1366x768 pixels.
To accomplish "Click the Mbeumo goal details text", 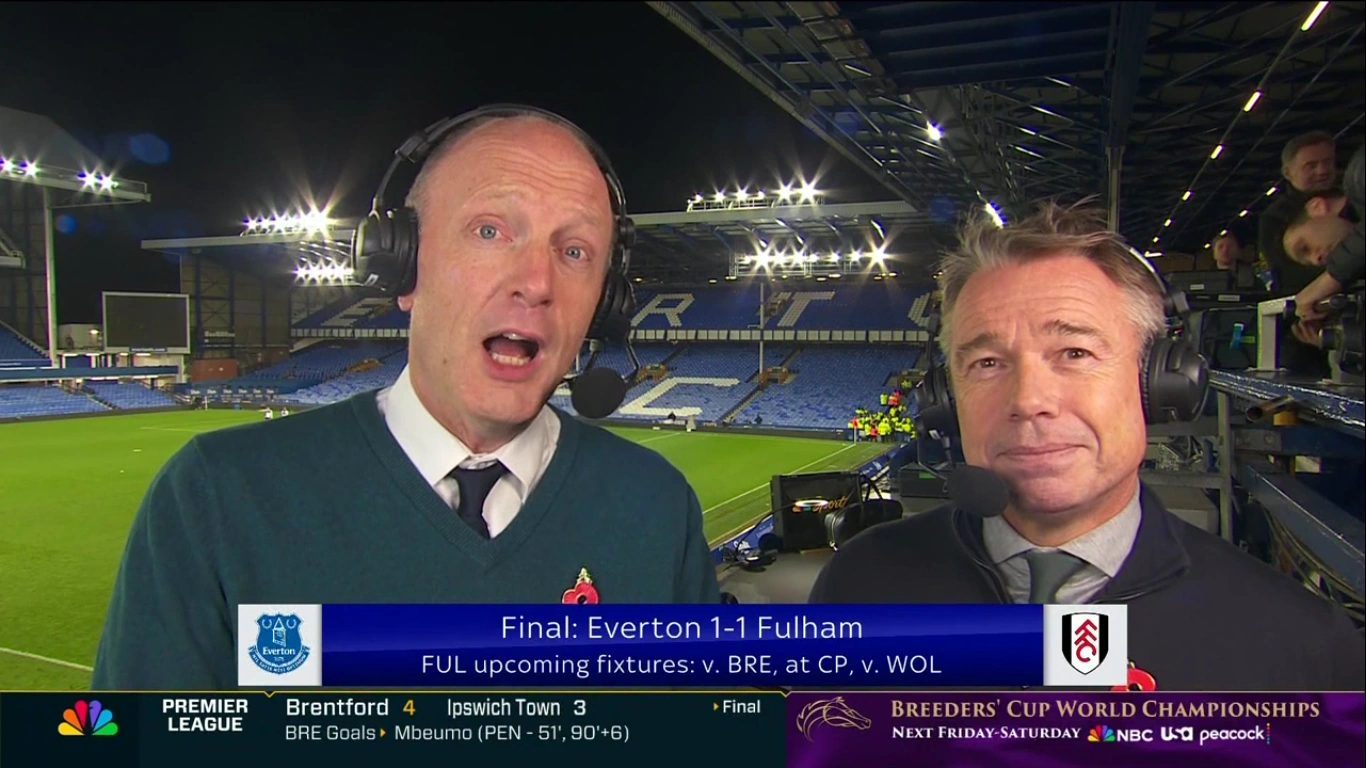I will coord(511,733).
